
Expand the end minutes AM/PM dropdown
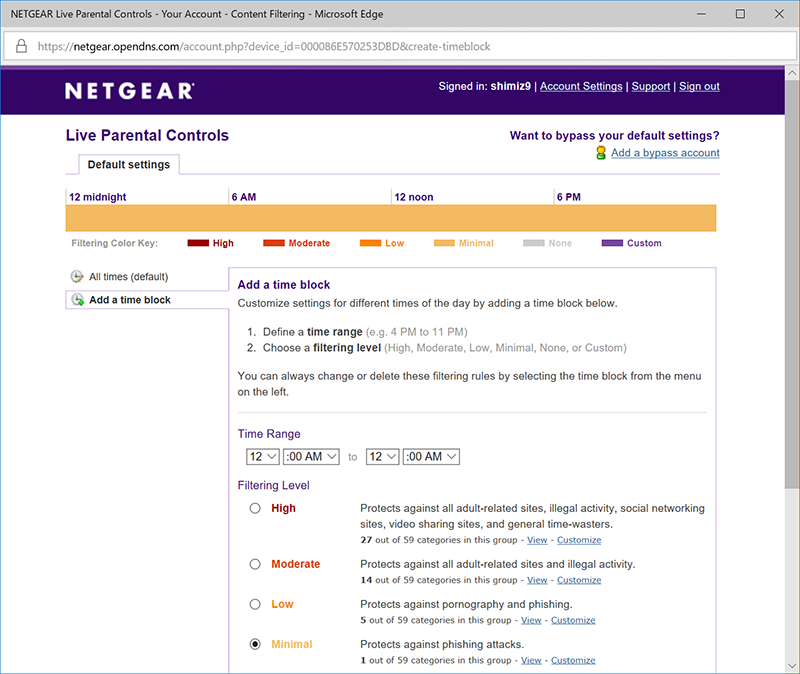431,457
